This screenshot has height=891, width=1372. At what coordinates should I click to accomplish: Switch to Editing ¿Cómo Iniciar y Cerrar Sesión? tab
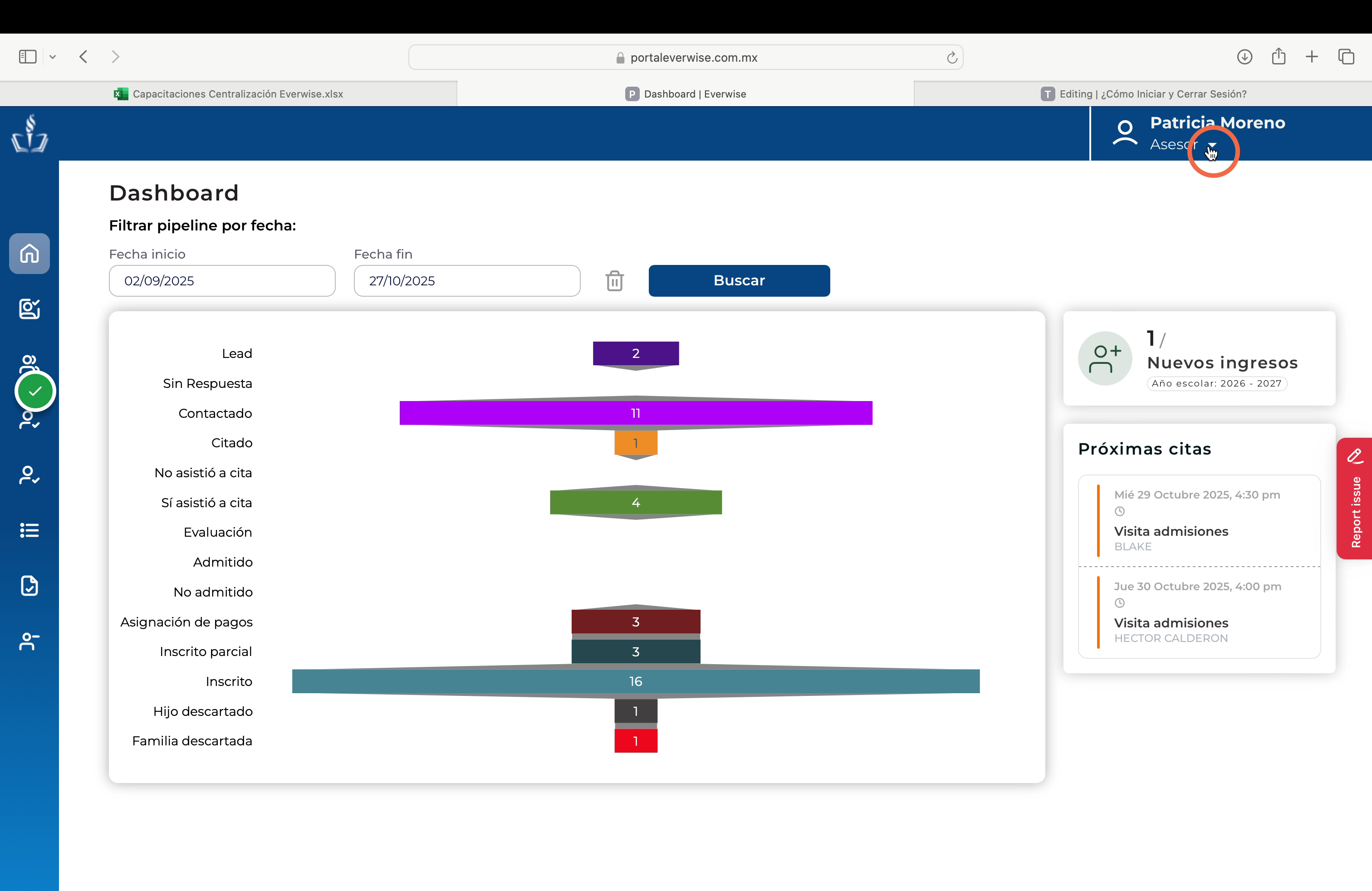point(1143,94)
